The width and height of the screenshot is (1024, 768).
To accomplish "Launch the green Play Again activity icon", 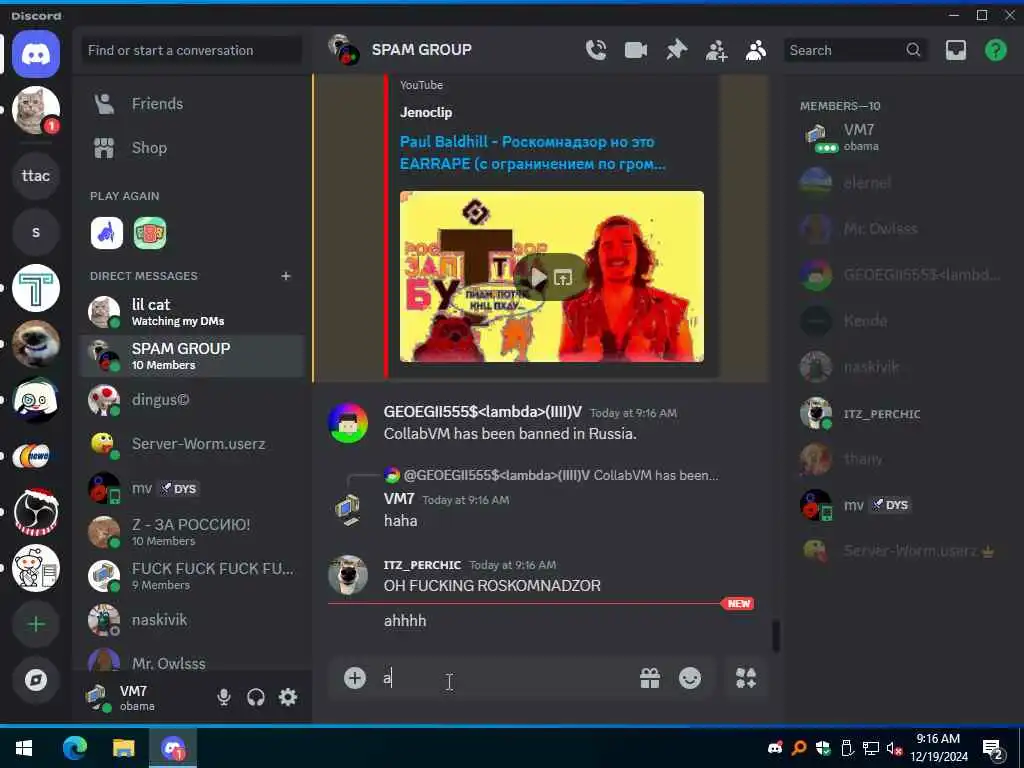I will point(150,233).
